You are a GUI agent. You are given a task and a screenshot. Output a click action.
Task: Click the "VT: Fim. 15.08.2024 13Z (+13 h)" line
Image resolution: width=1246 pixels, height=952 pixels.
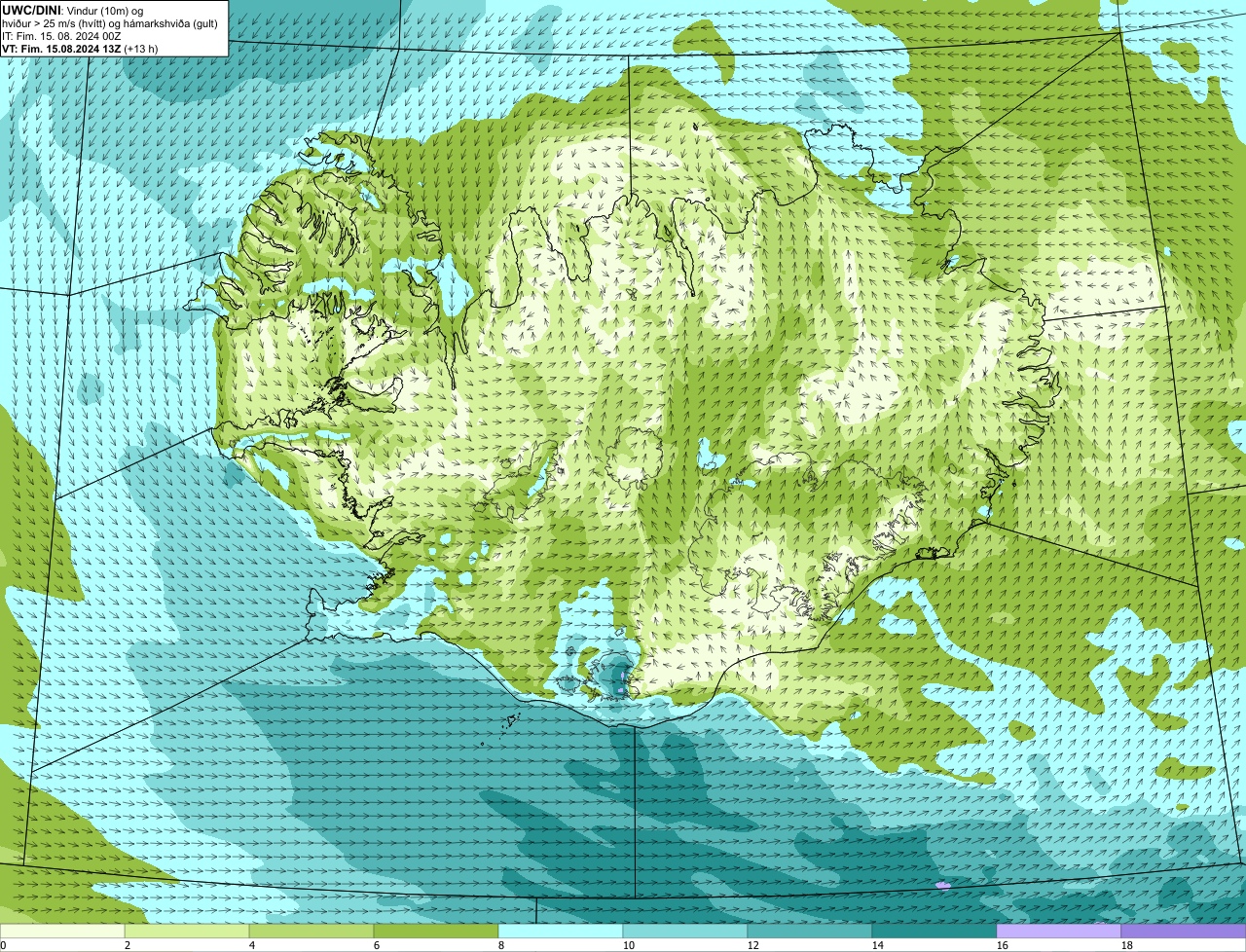click(x=80, y=48)
